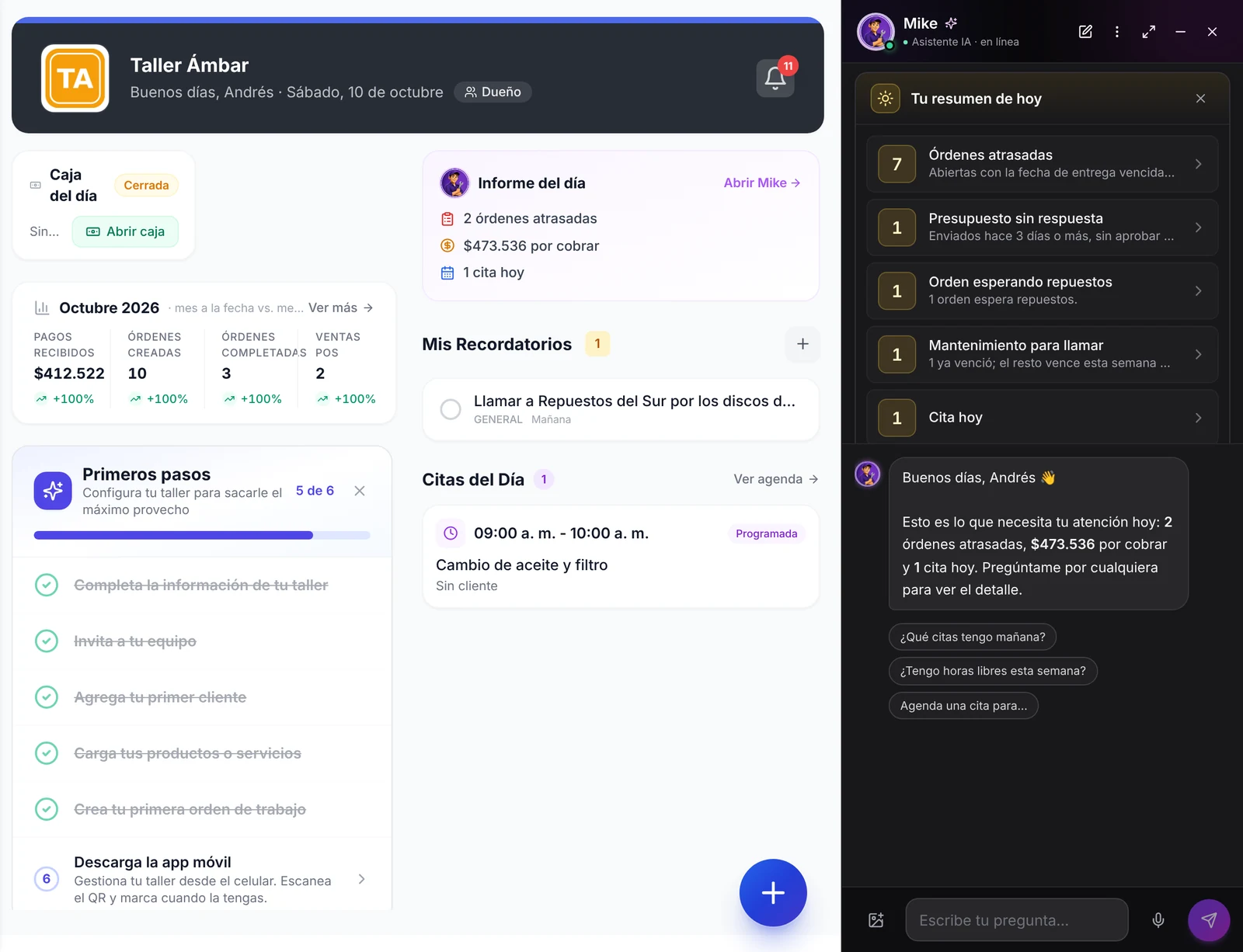Mark the Repuestos del Sur reminder as done
1243x952 pixels.
(451, 409)
